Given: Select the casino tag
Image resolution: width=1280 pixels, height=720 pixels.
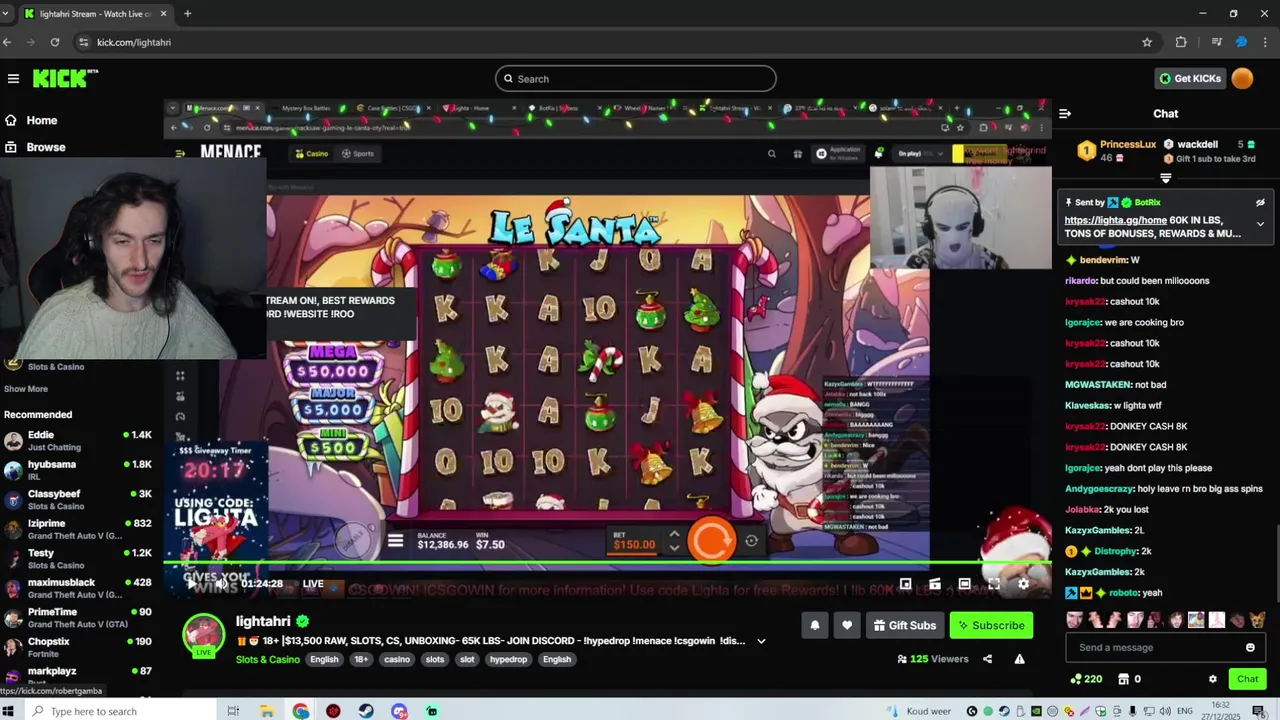Looking at the screenshot, I should [397, 659].
